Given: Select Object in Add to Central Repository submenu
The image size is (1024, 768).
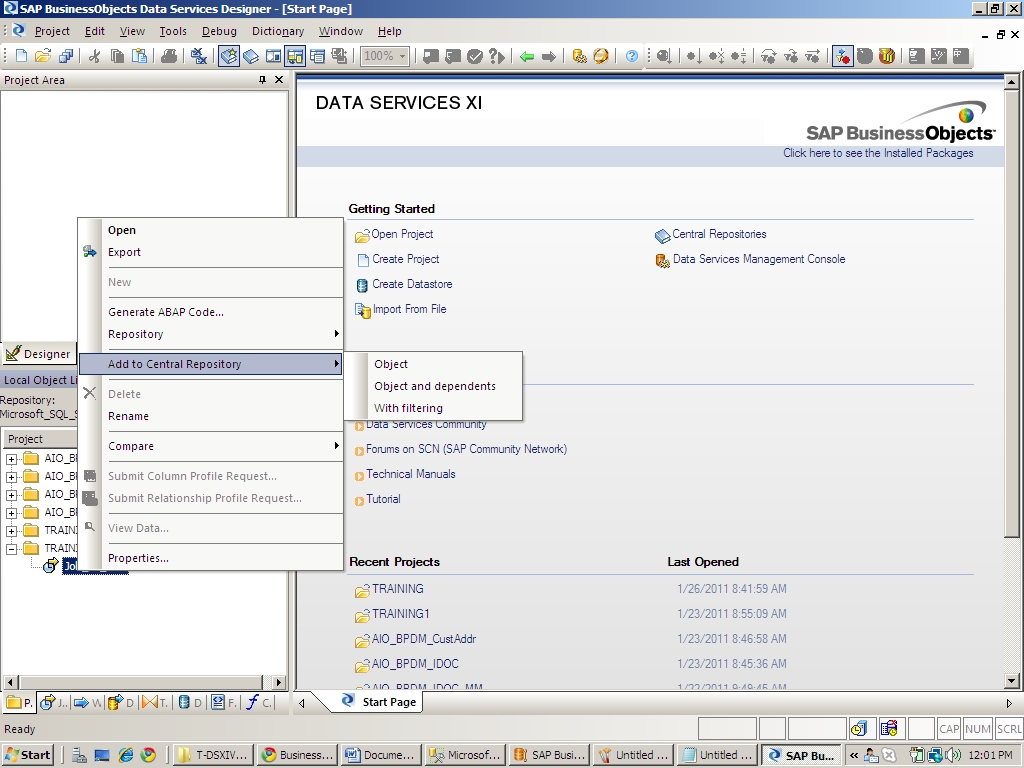Looking at the screenshot, I should 434,364.
